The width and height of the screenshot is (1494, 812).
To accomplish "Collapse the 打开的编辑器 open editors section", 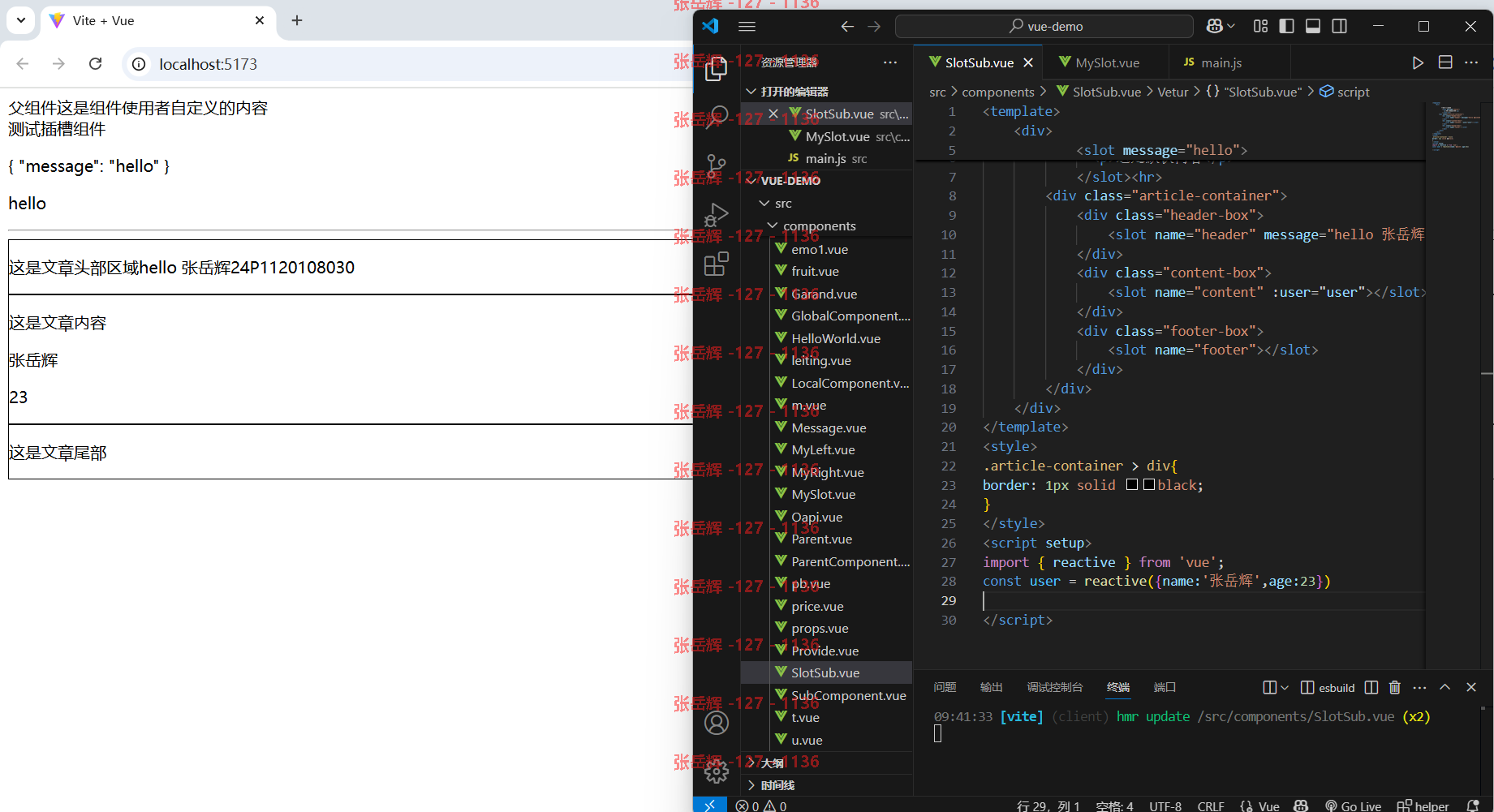I will click(826, 92).
